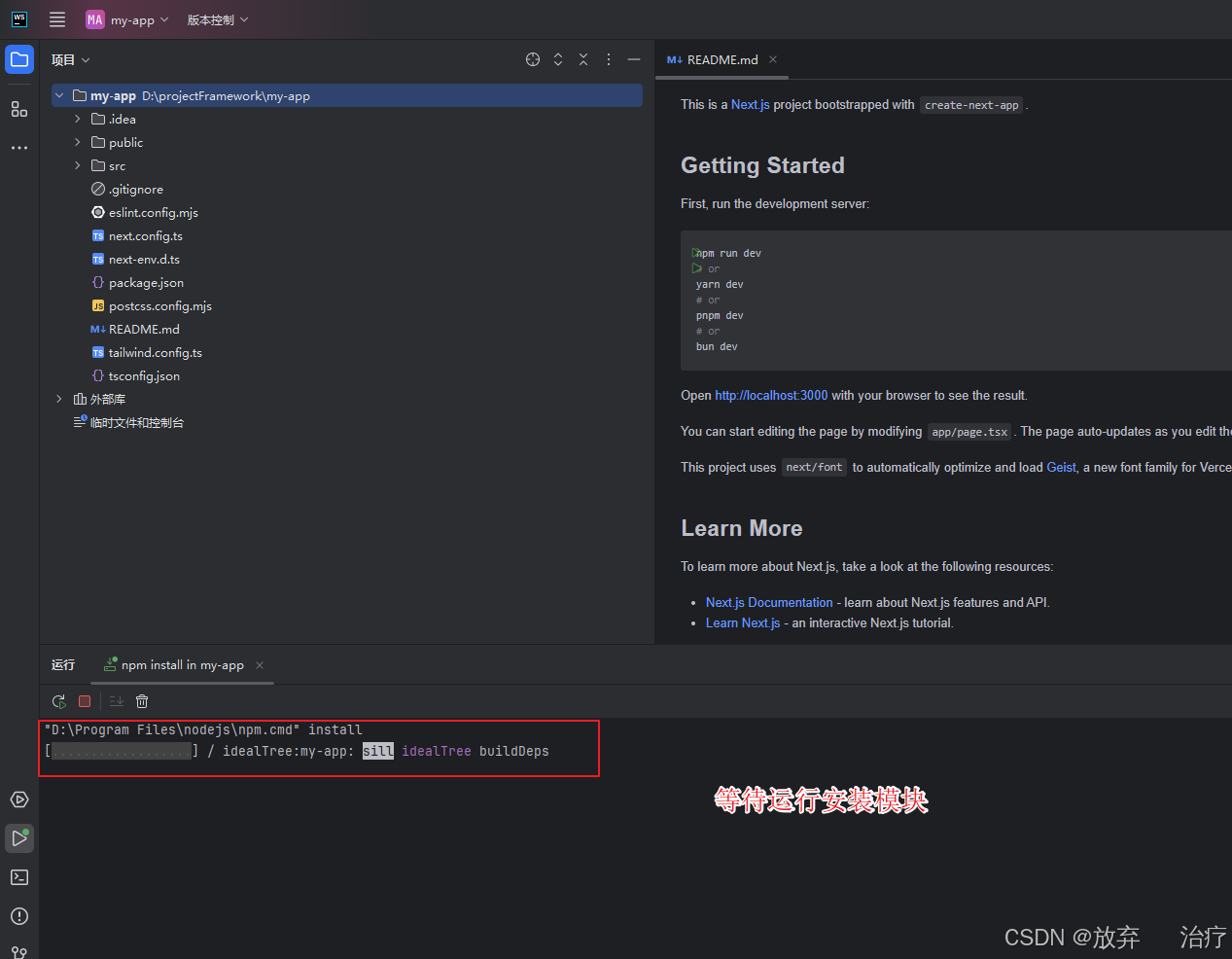This screenshot has width=1232, height=959.
Task: Select .gitignore file
Action: (135, 190)
